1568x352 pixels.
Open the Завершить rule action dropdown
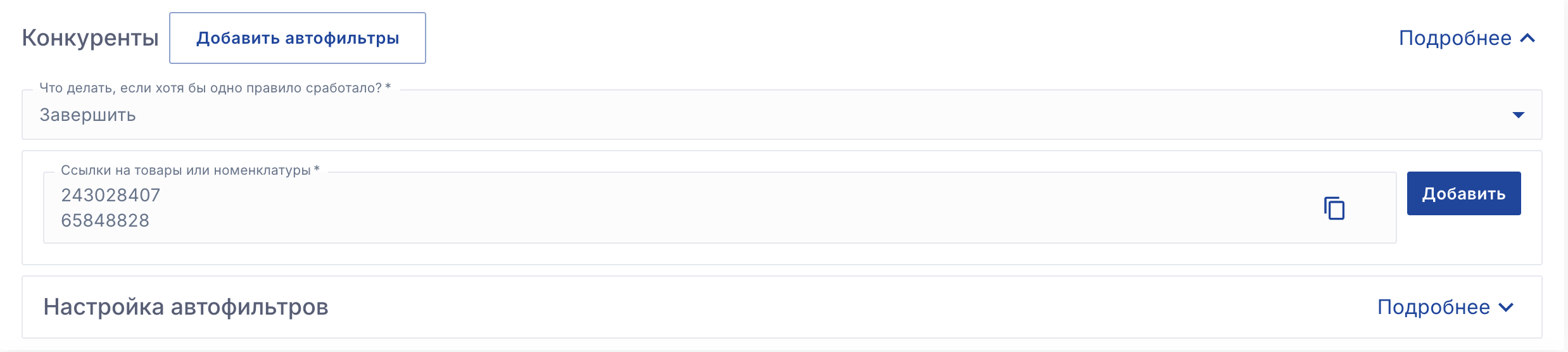[760, 115]
